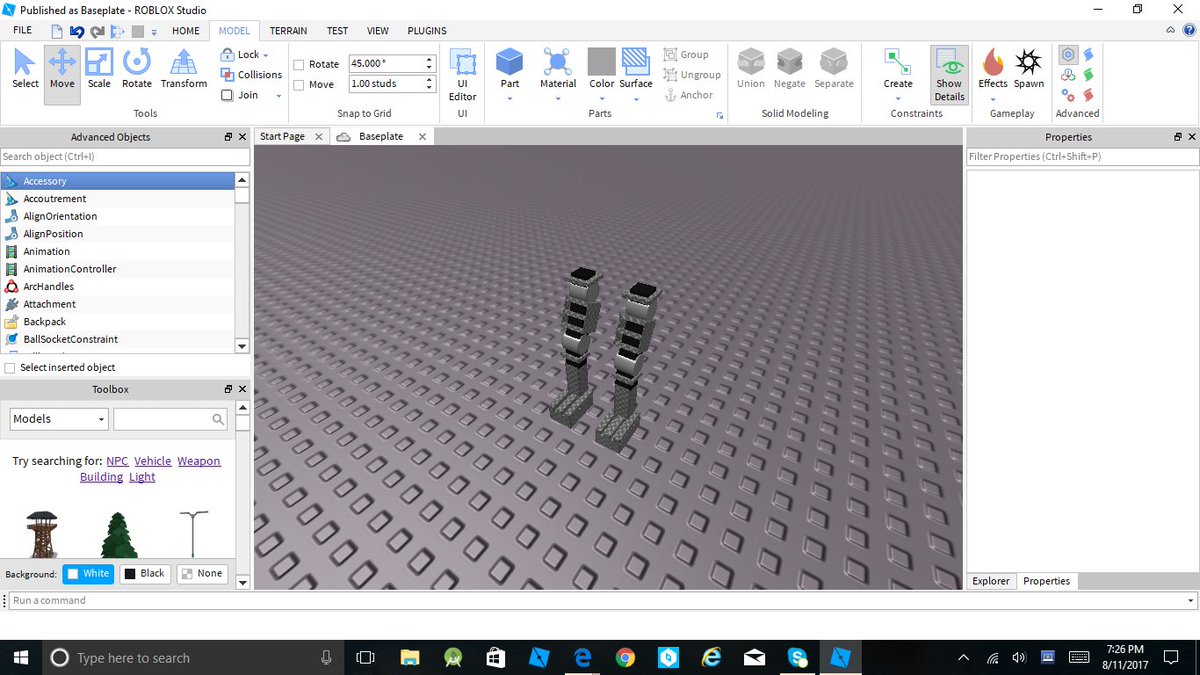Viewport: 1200px width, 675px height.
Task: Click the Light search suggestion
Action: pyautogui.click(x=142, y=477)
